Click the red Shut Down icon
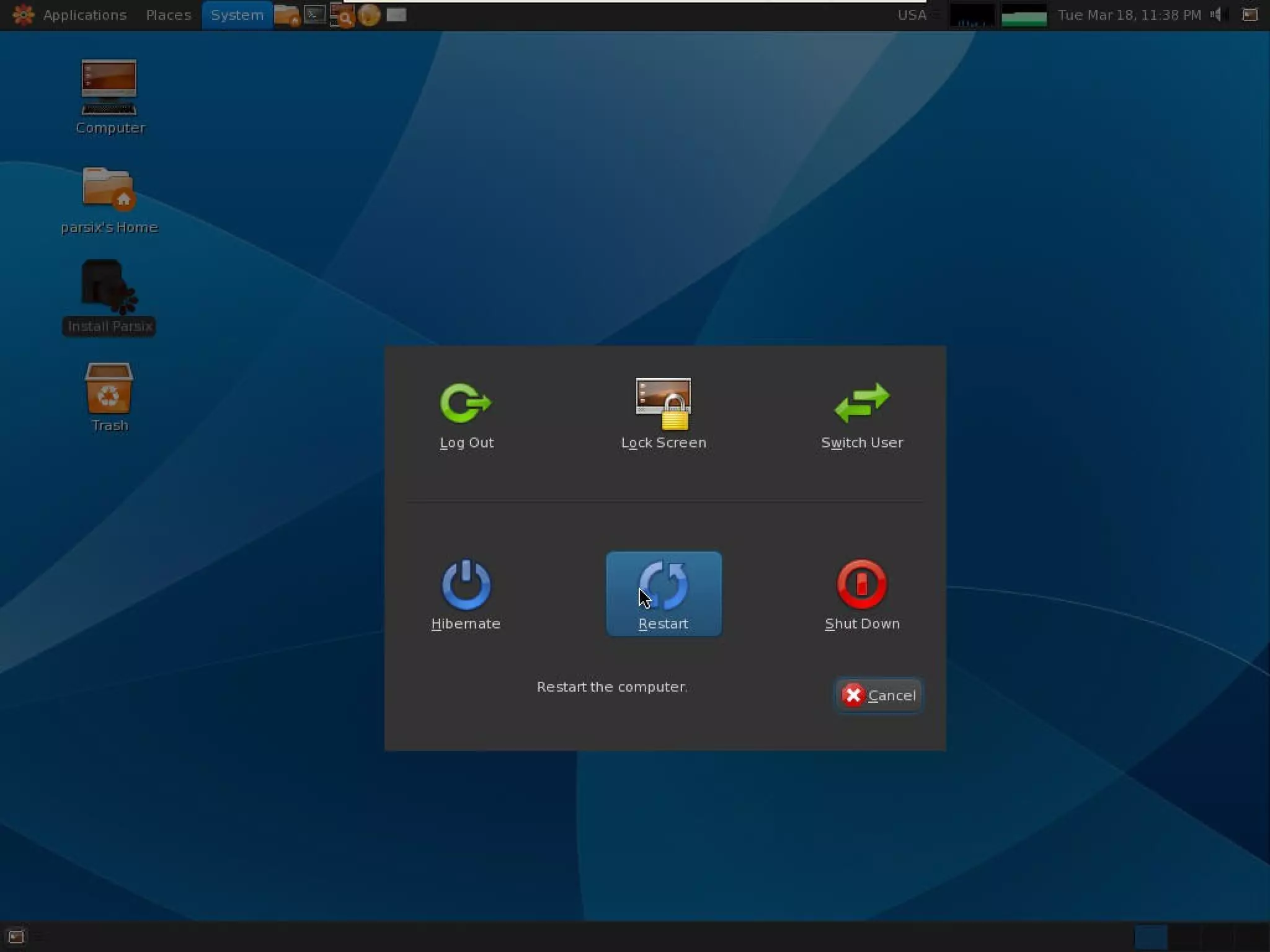The width and height of the screenshot is (1270, 952). pyautogui.click(x=861, y=584)
